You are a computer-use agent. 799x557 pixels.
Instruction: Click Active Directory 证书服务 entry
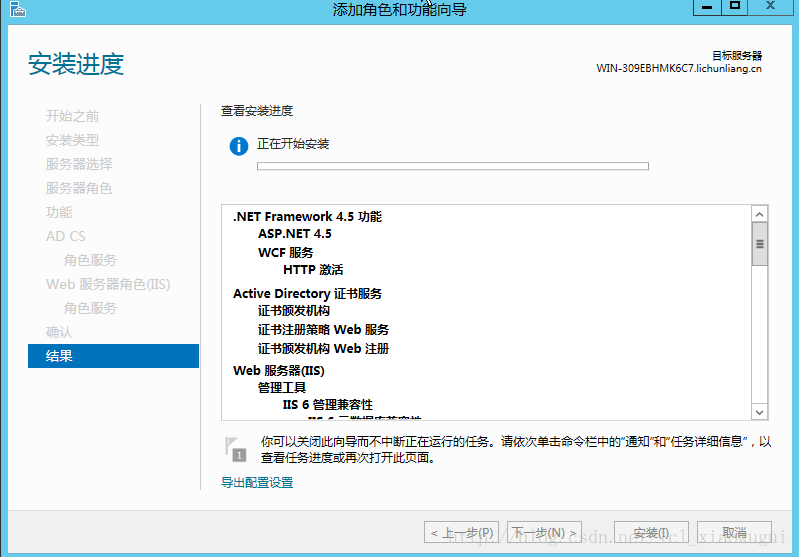click(x=307, y=294)
